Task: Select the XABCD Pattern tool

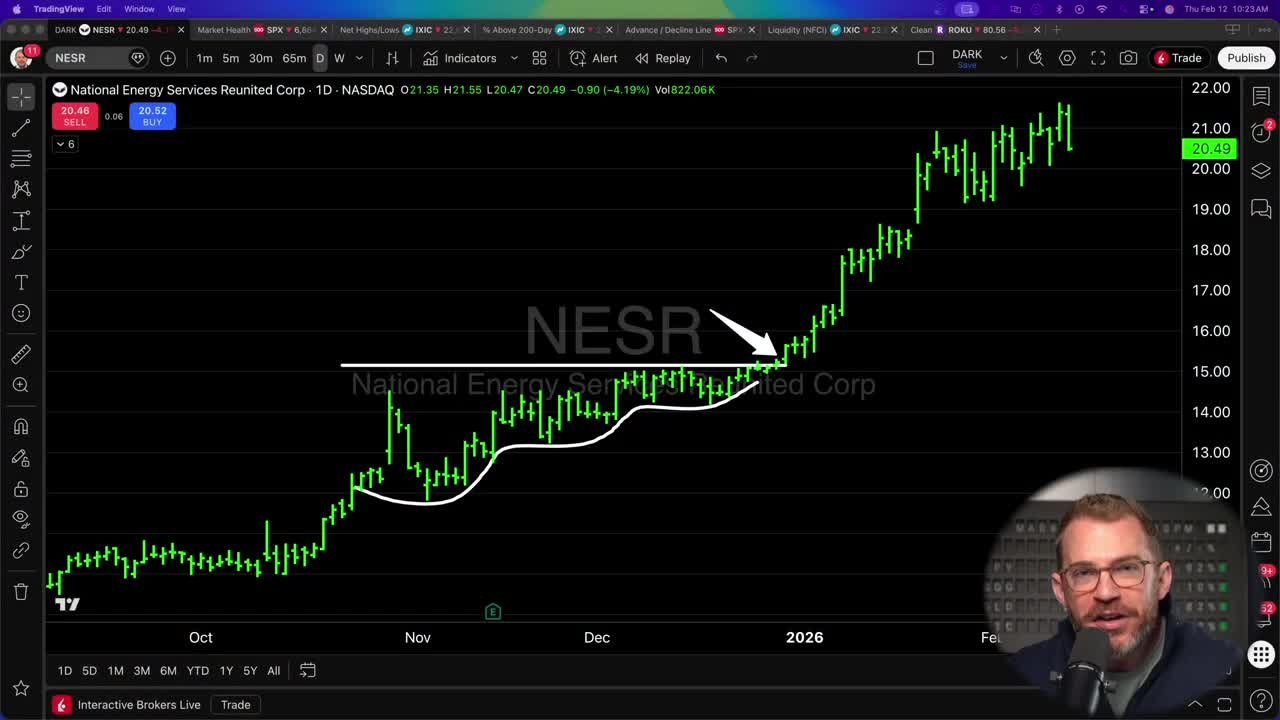Action: (x=21, y=189)
